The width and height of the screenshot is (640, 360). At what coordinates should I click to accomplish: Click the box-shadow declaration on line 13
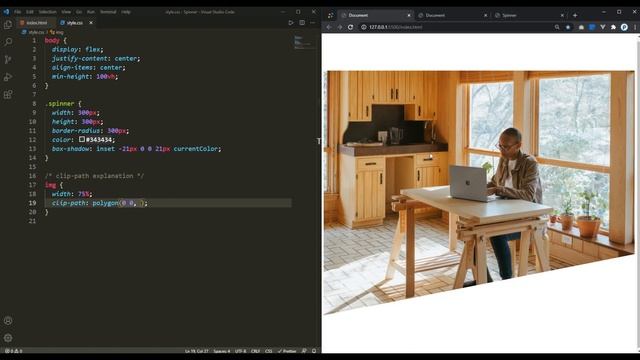pyautogui.click(x=136, y=149)
